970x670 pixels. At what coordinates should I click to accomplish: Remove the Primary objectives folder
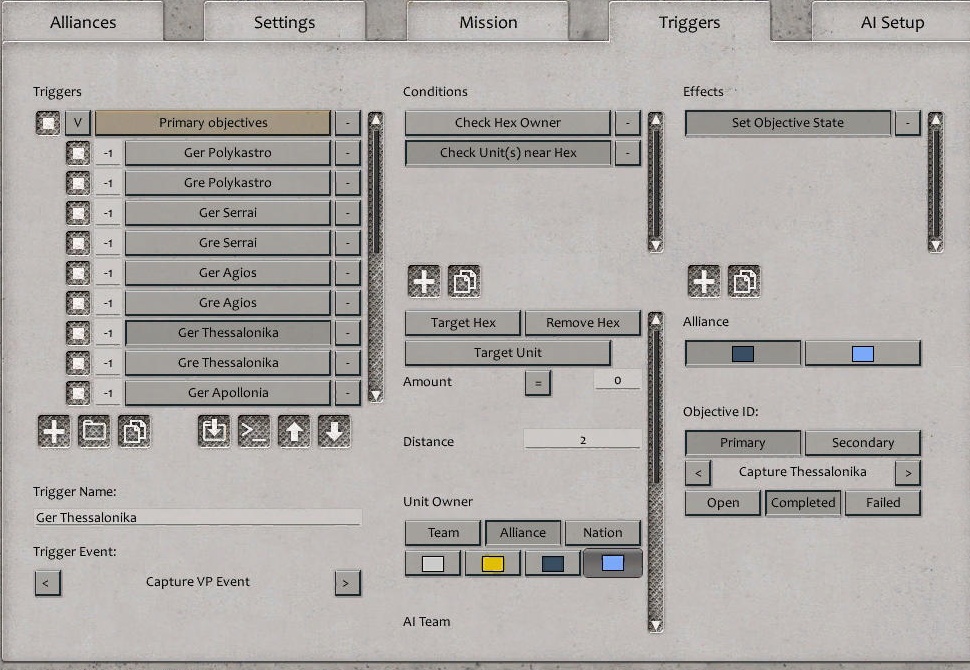pos(348,122)
